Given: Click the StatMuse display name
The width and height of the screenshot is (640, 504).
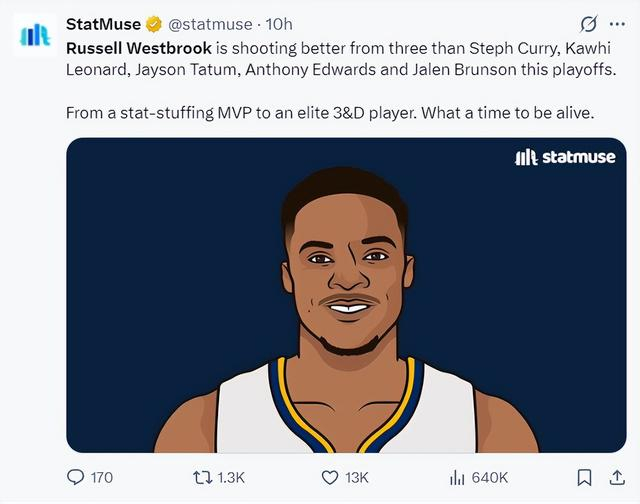Looking at the screenshot, I should tap(103, 24).
